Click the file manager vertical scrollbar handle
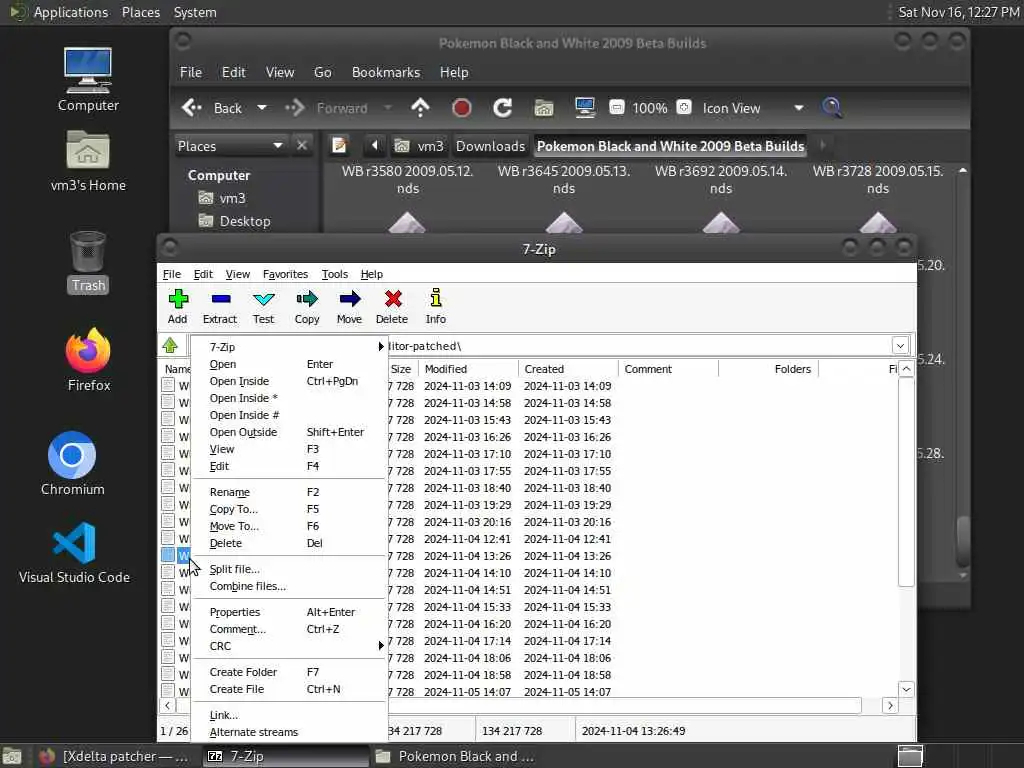Viewport: 1024px width, 768px height. (963, 542)
